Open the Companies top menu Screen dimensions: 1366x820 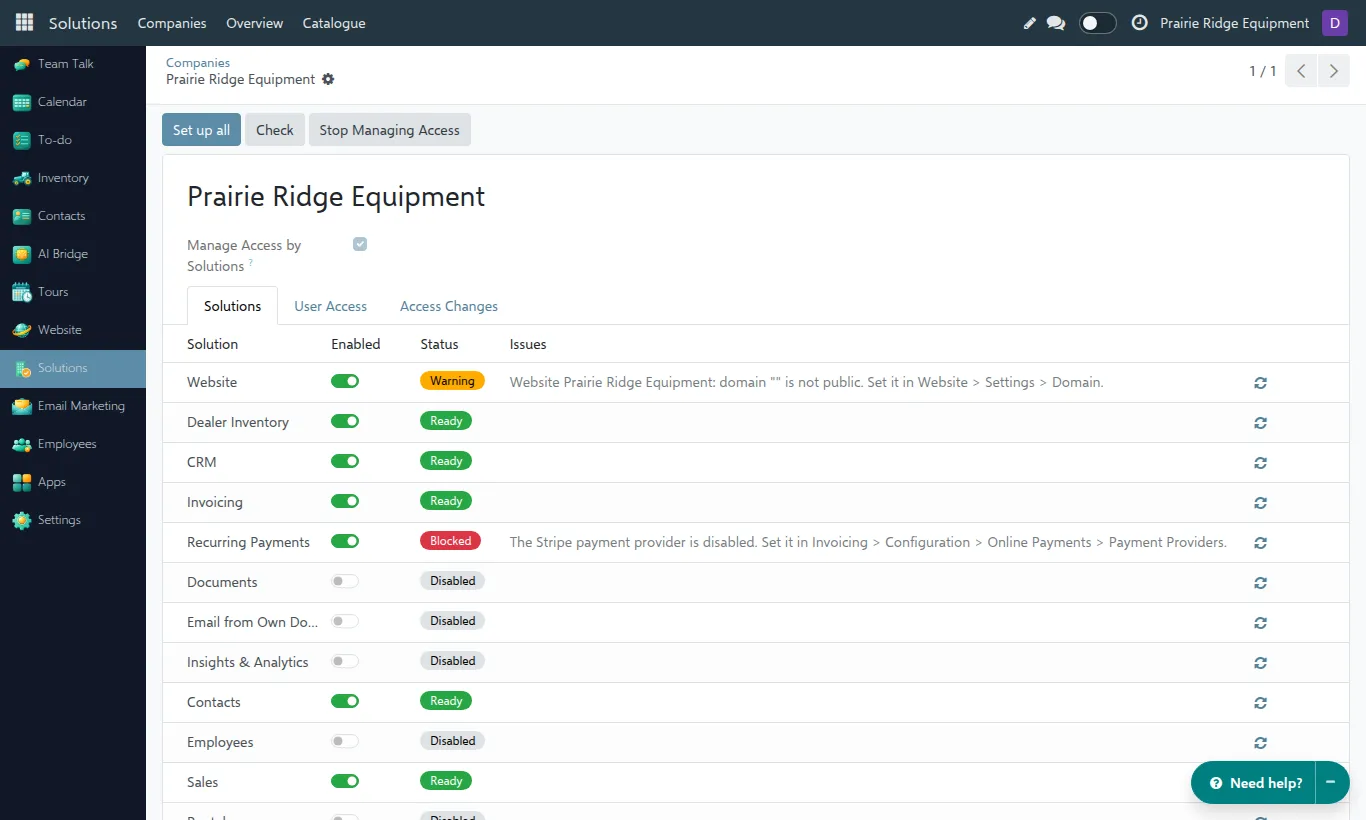coord(172,23)
